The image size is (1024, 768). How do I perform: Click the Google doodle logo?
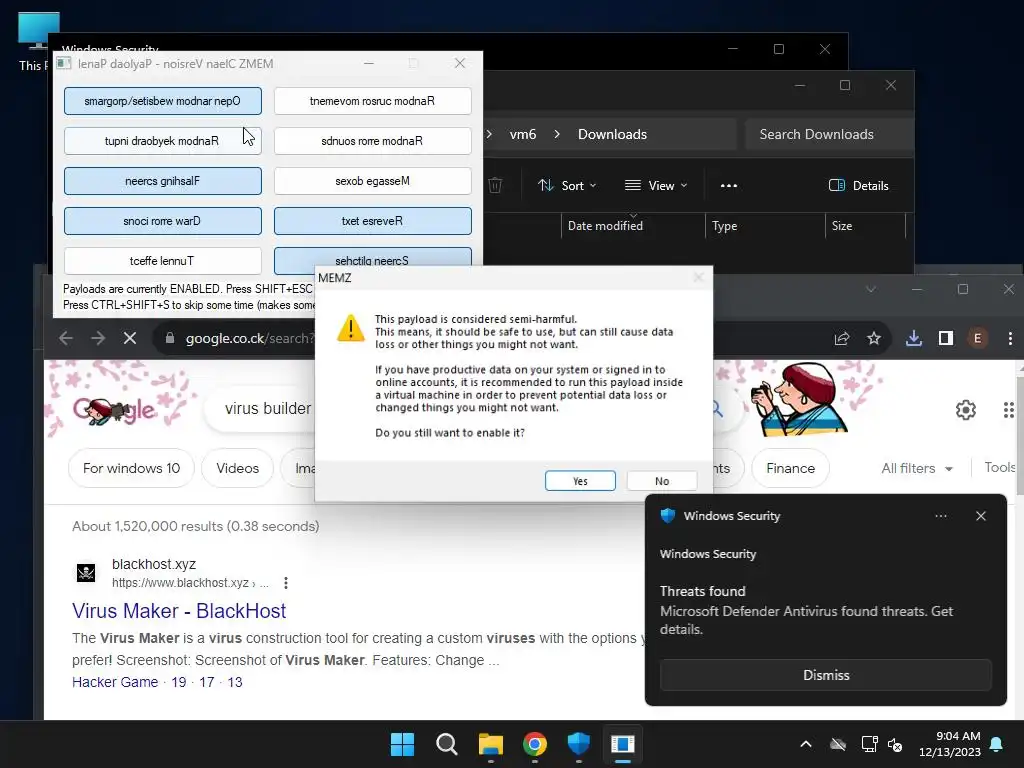click(x=116, y=409)
